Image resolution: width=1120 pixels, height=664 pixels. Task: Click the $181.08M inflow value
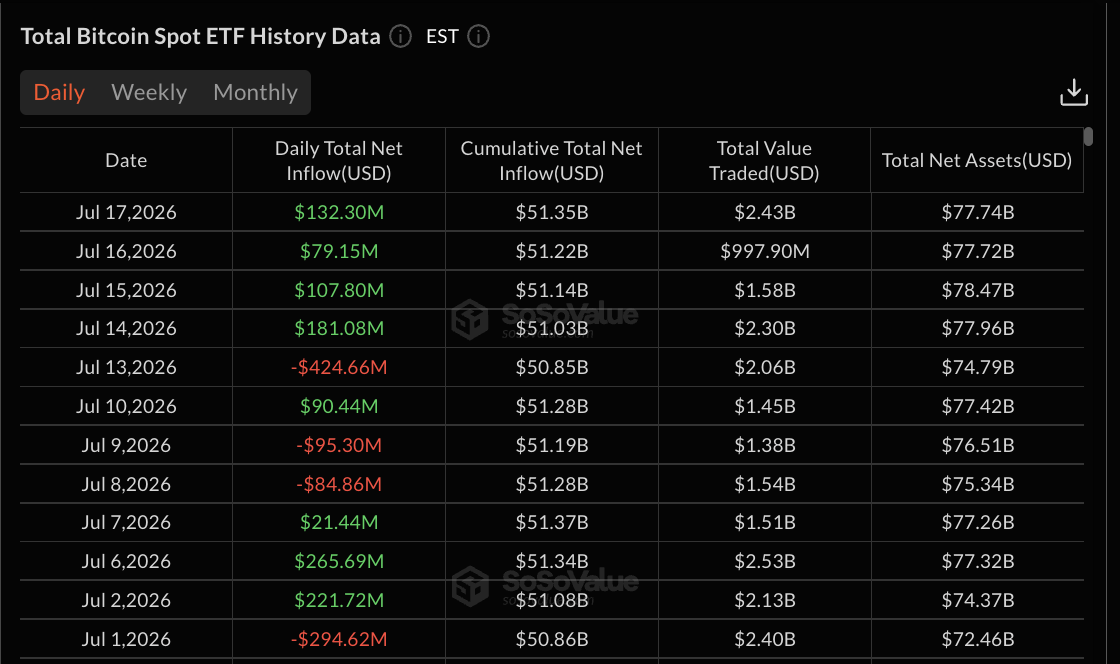339,328
